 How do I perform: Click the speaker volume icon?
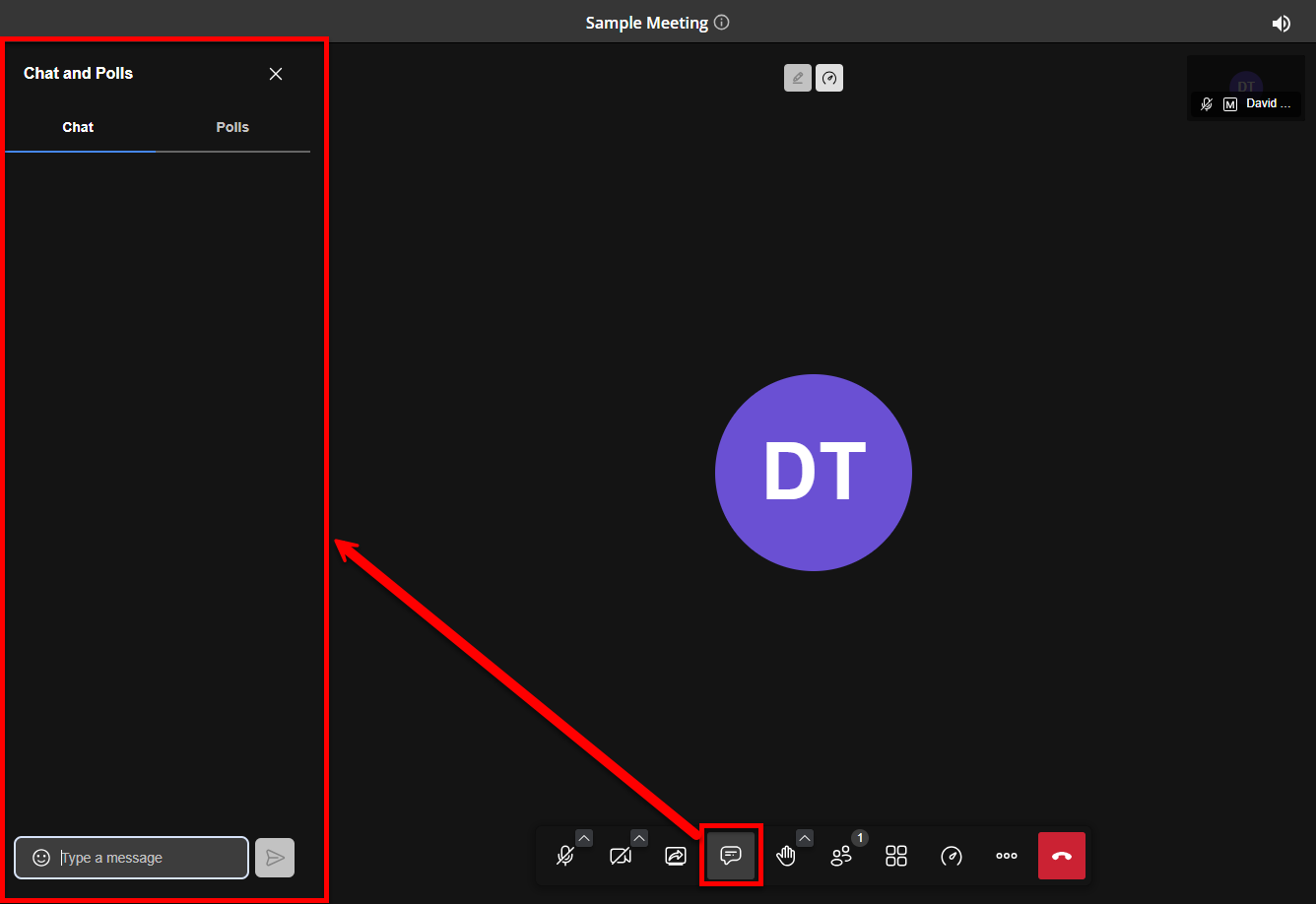(x=1282, y=24)
